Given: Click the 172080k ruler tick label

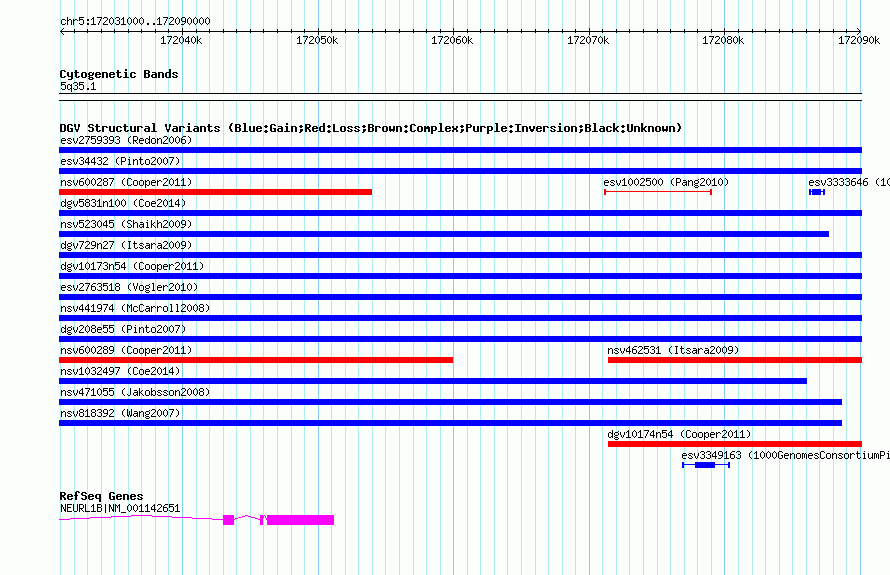Looking at the screenshot, I should pos(723,40).
